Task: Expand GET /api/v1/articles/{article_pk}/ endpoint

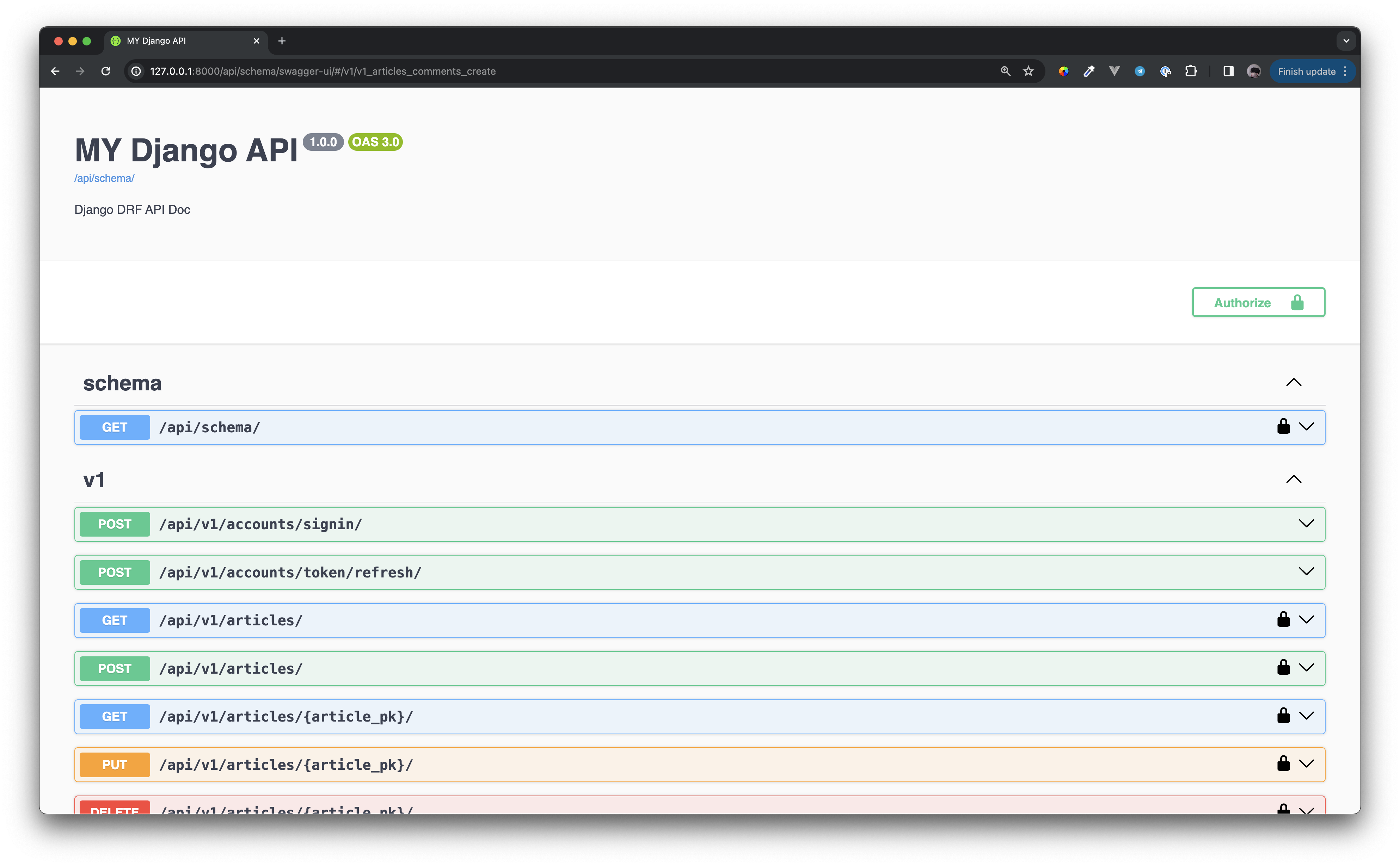Action: point(1306,716)
